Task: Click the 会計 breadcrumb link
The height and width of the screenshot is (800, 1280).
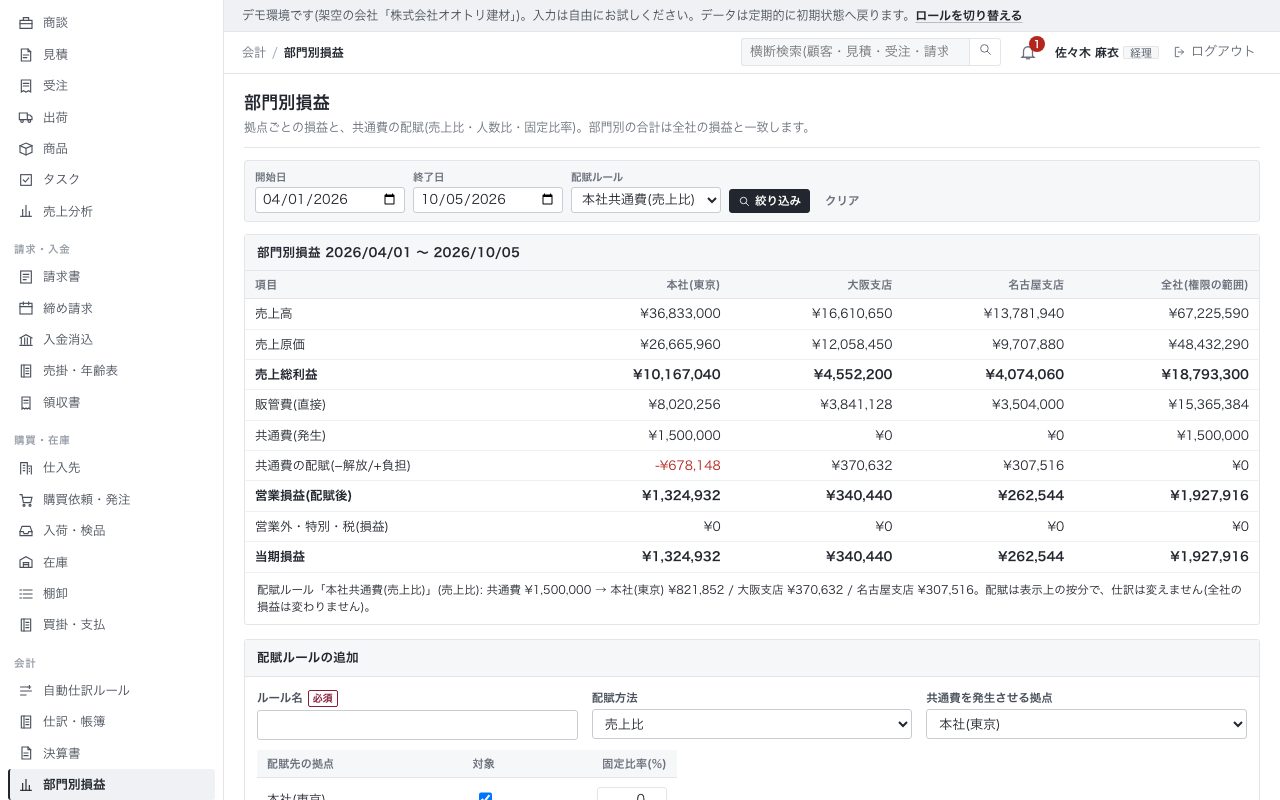Action: (254, 52)
